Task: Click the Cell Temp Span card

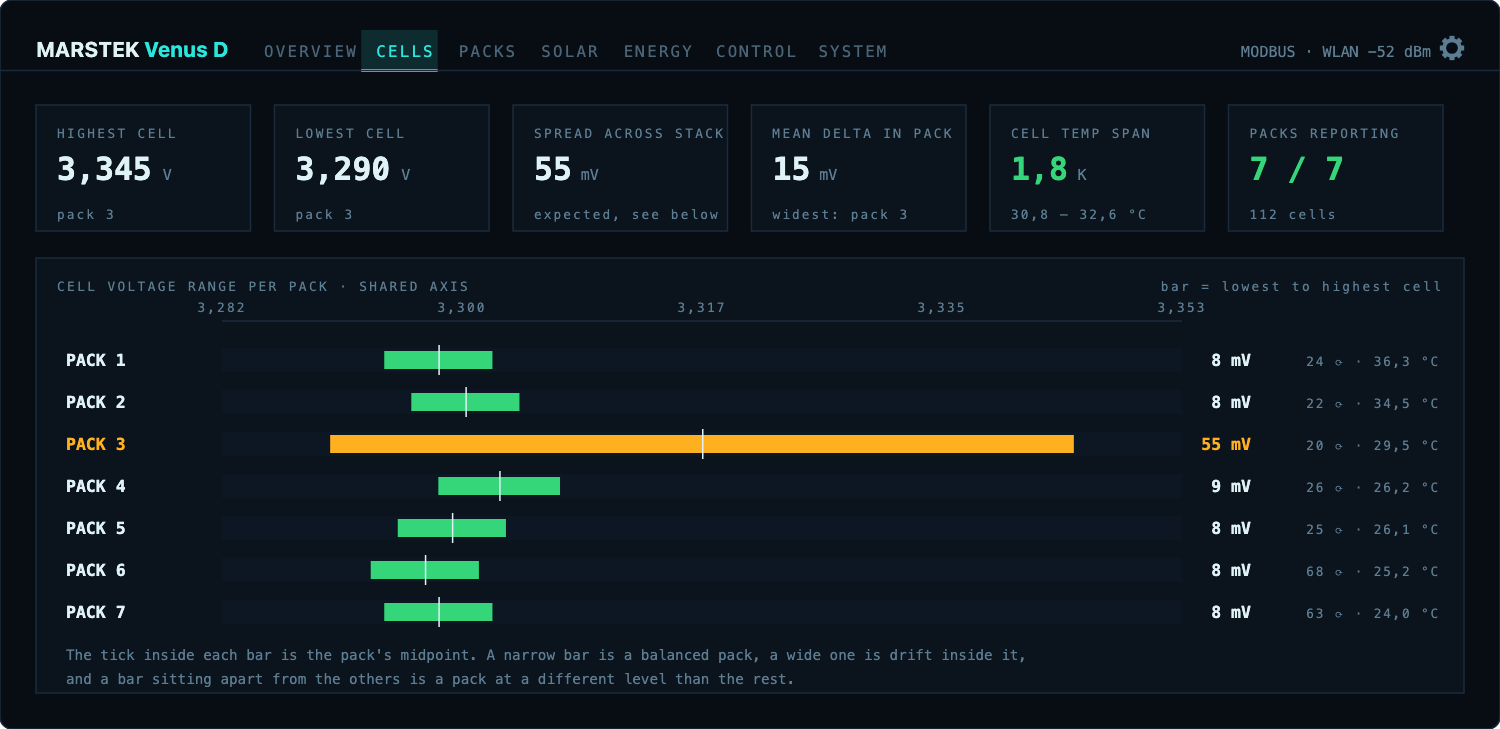Action: [x=1097, y=168]
